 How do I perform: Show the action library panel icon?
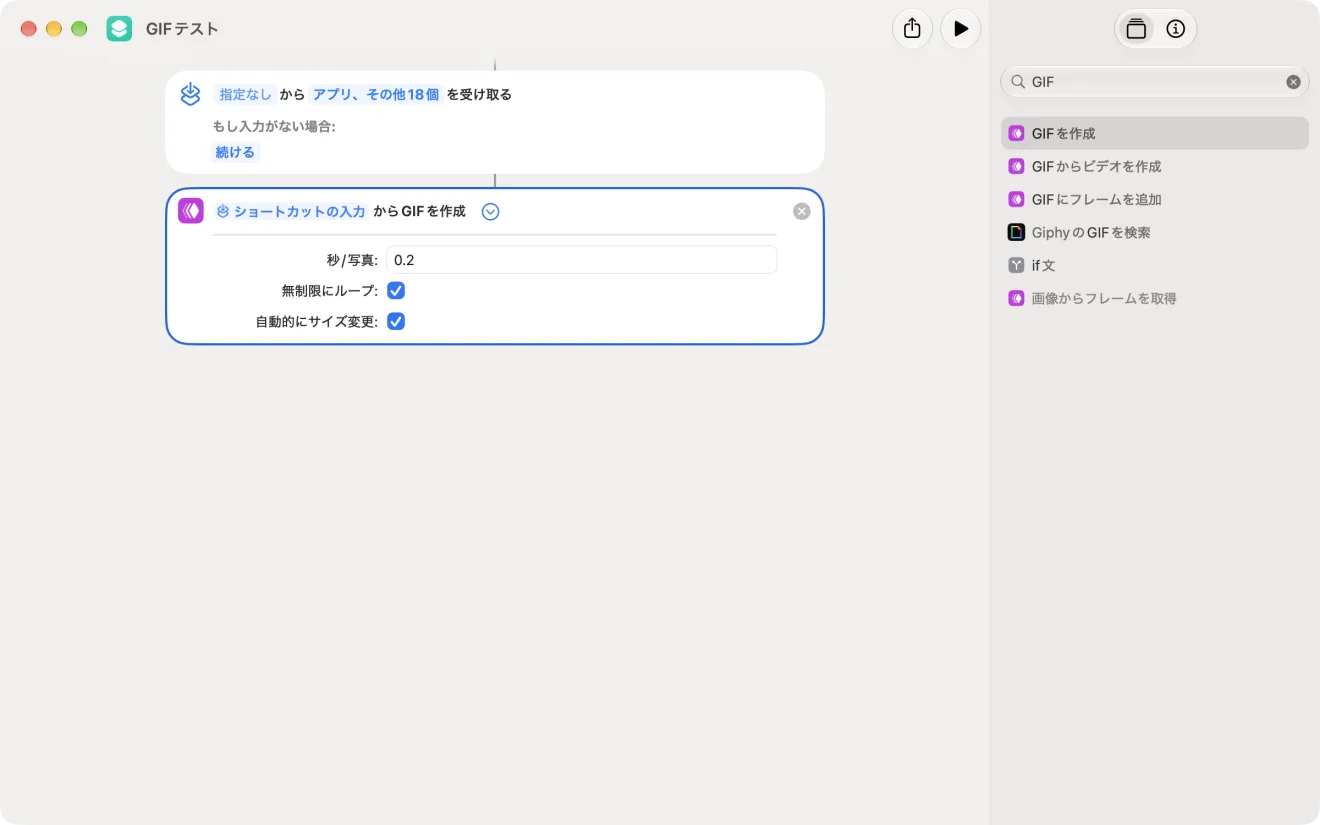1136,29
